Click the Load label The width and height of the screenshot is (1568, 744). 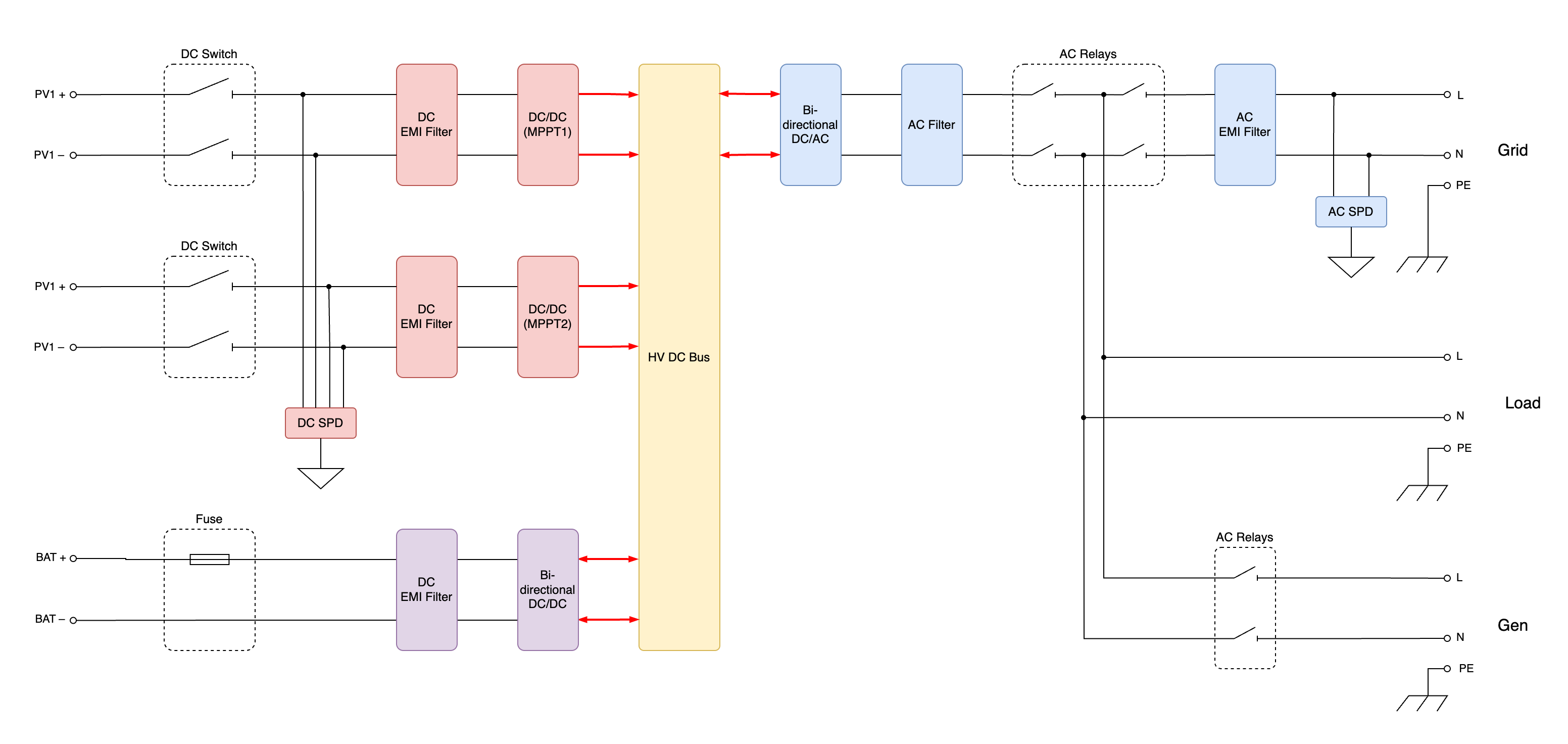pos(1523,402)
